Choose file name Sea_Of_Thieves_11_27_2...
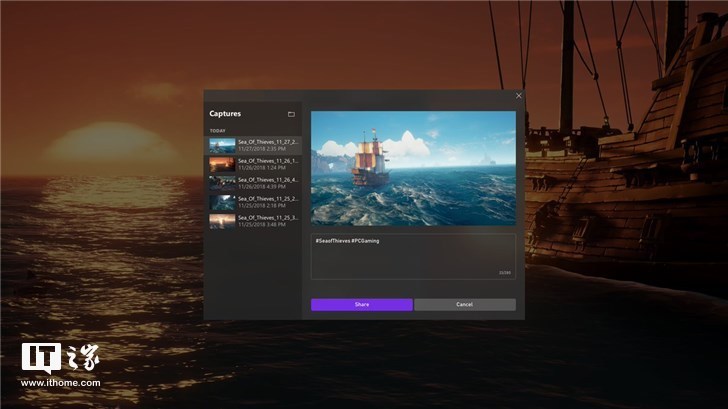Image resolution: width=728 pixels, height=409 pixels. click(x=268, y=142)
